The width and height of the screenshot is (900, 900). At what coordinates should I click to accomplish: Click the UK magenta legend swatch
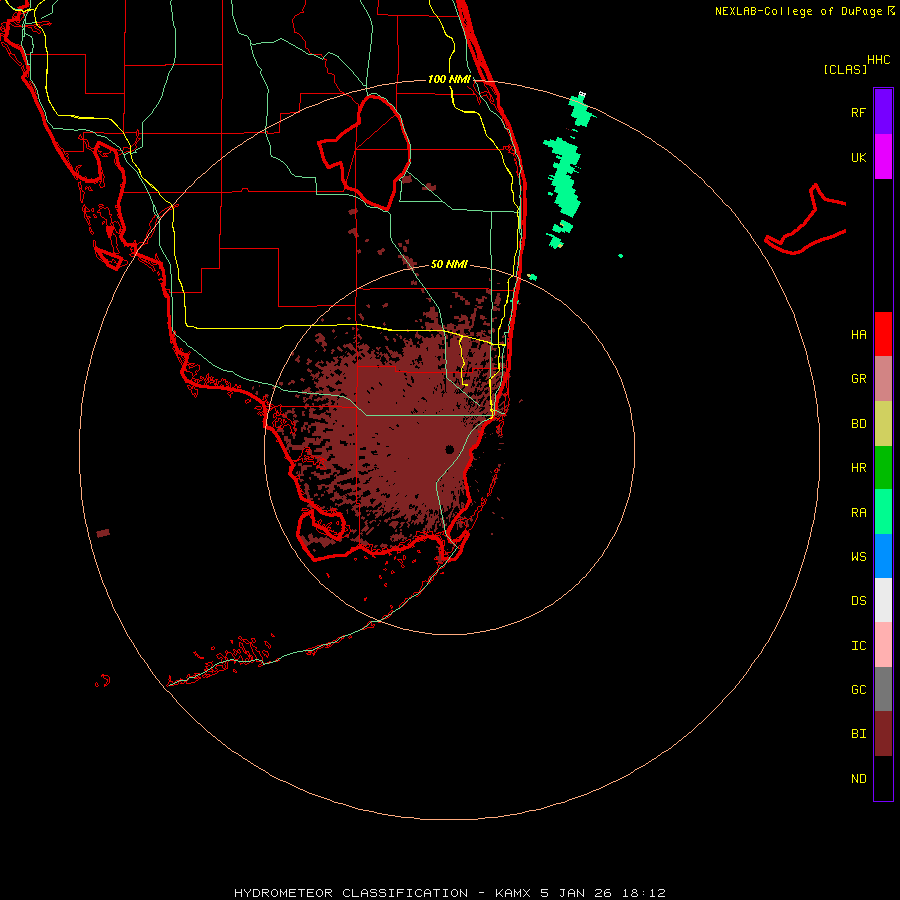[883, 157]
